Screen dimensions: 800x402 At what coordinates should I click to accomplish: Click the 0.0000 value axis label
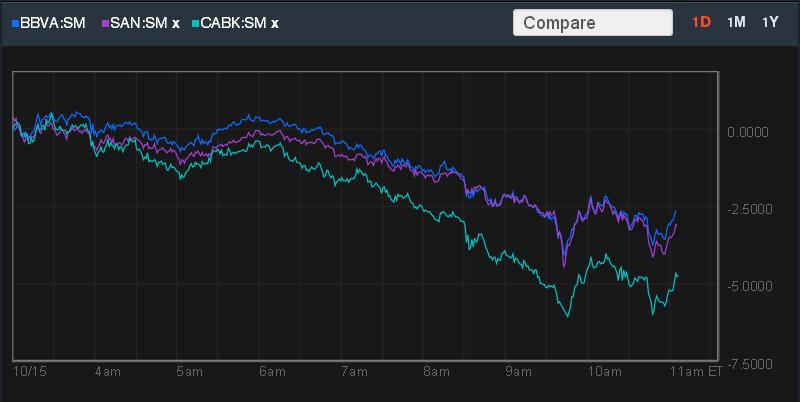coord(748,133)
